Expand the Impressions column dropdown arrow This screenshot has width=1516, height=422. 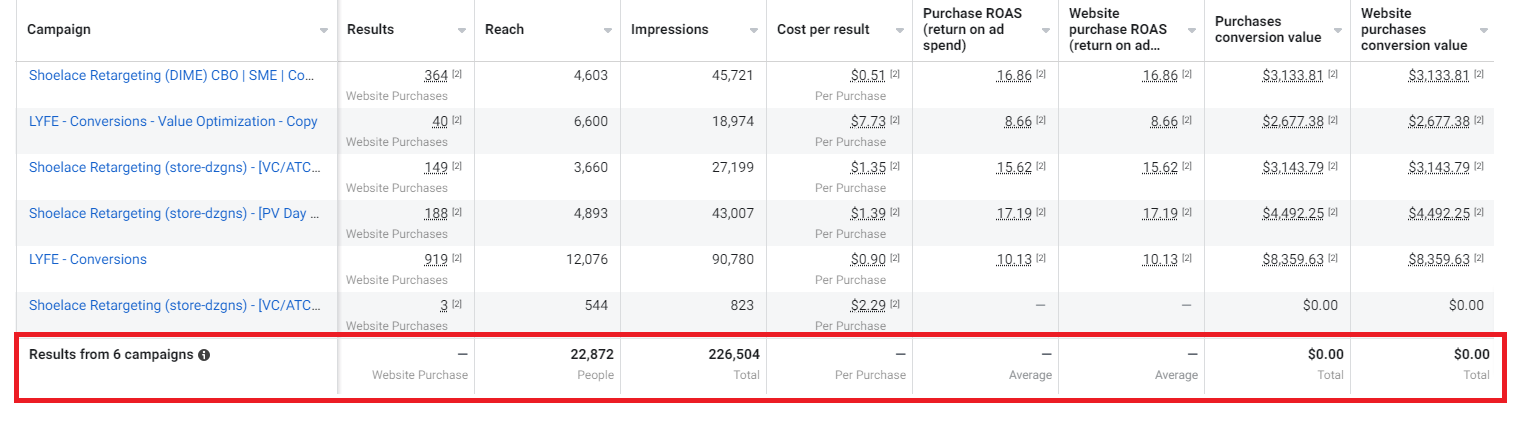click(753, 31)
